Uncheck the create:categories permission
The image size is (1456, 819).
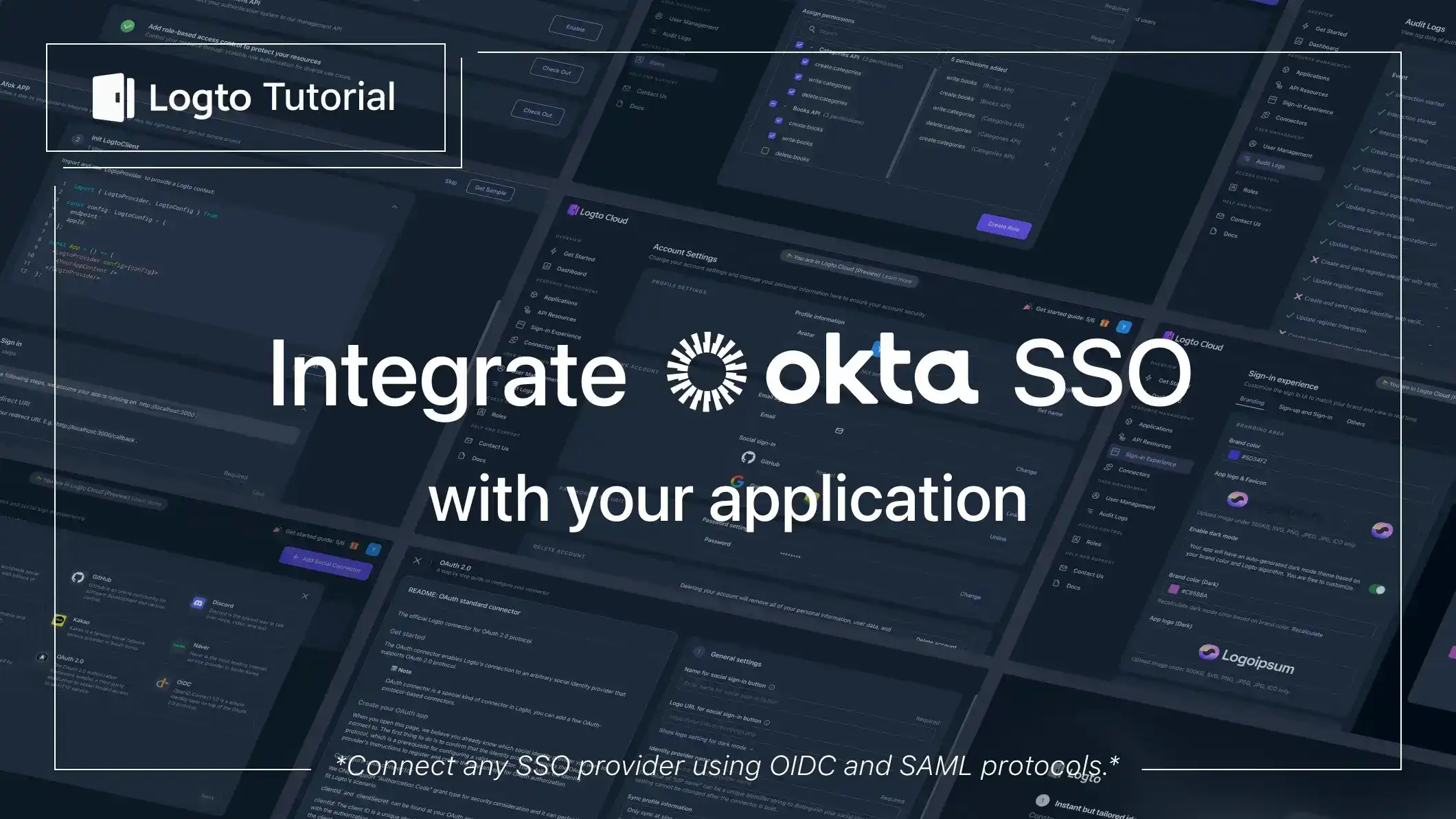(805, 62)
